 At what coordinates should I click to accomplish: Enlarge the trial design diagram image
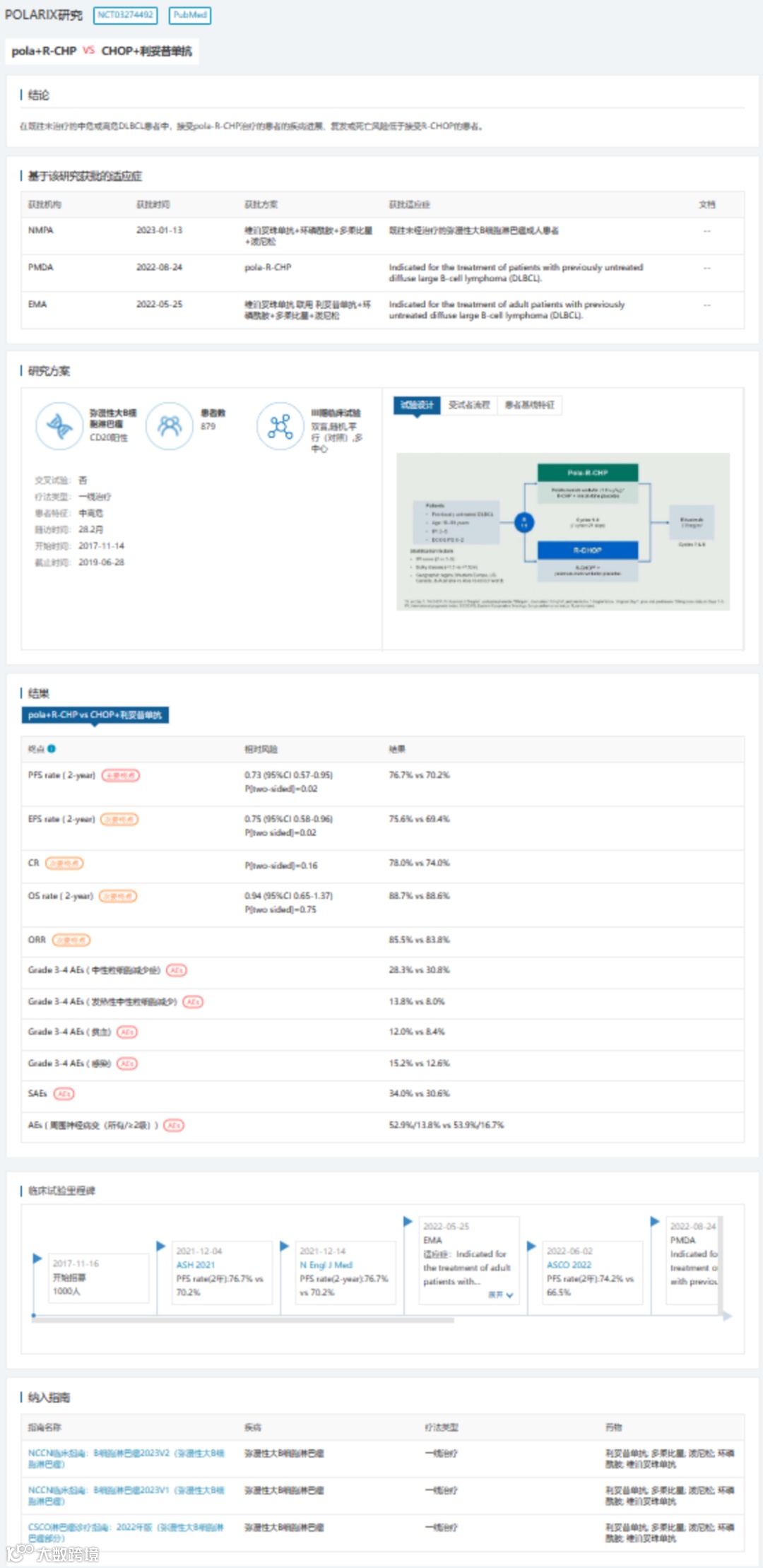[x=563, y=531]
